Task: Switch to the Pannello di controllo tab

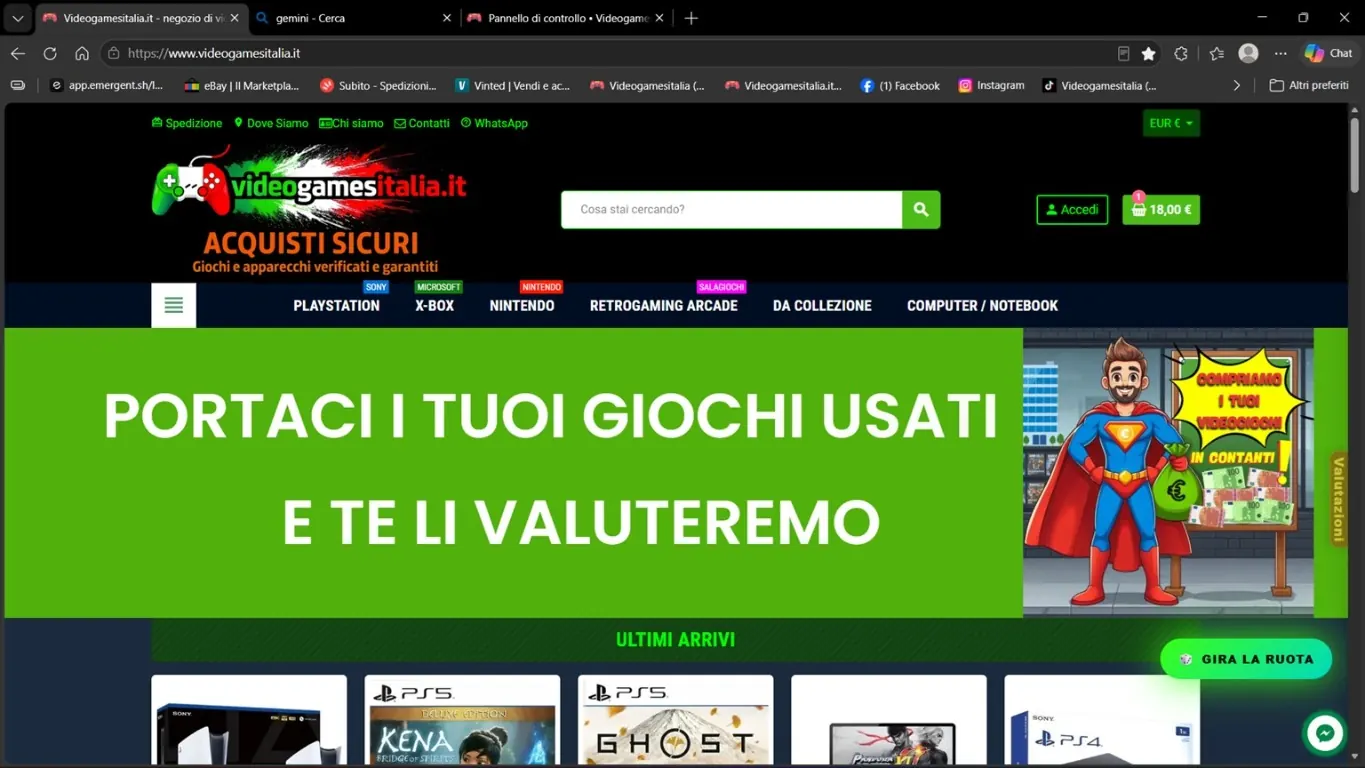Action: [x=567, y=18]
